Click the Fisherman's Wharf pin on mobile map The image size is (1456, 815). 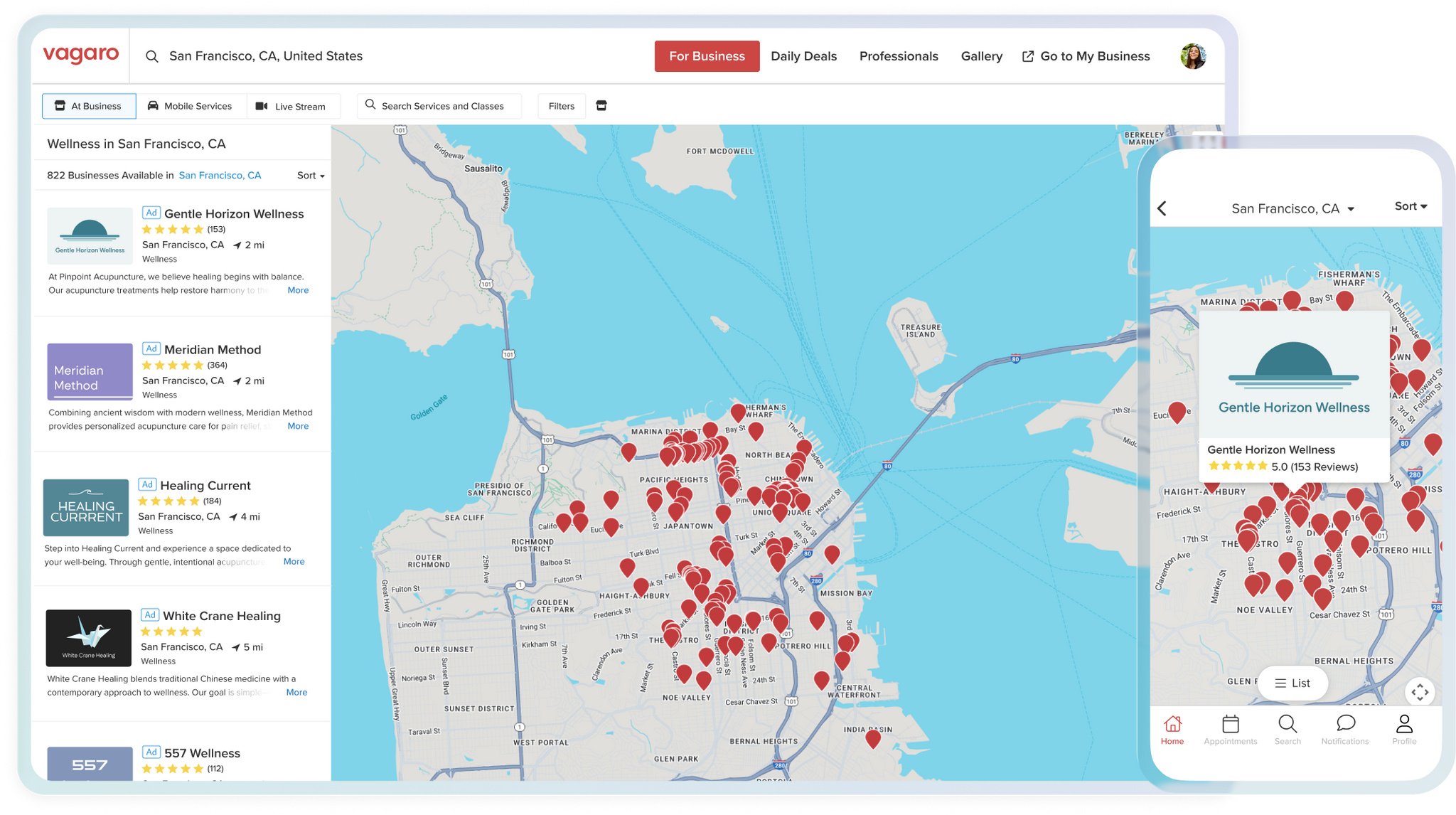click(1344, 301)
